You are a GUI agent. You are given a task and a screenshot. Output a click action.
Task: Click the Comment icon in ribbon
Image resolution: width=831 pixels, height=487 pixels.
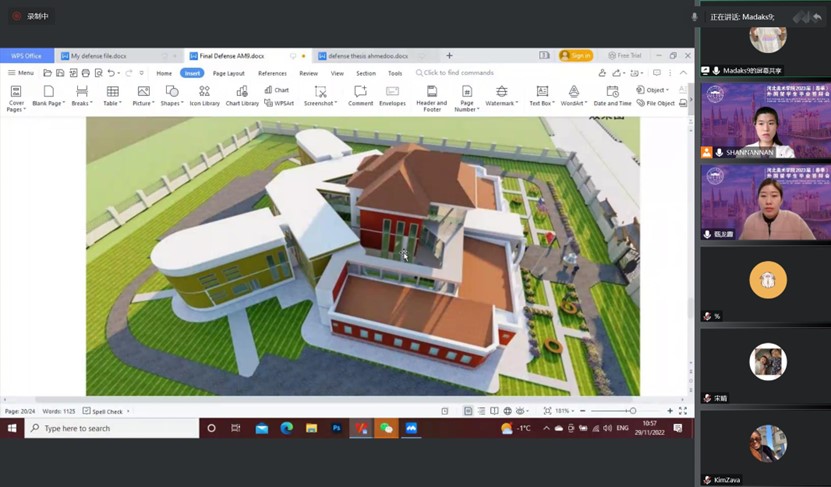360,95
